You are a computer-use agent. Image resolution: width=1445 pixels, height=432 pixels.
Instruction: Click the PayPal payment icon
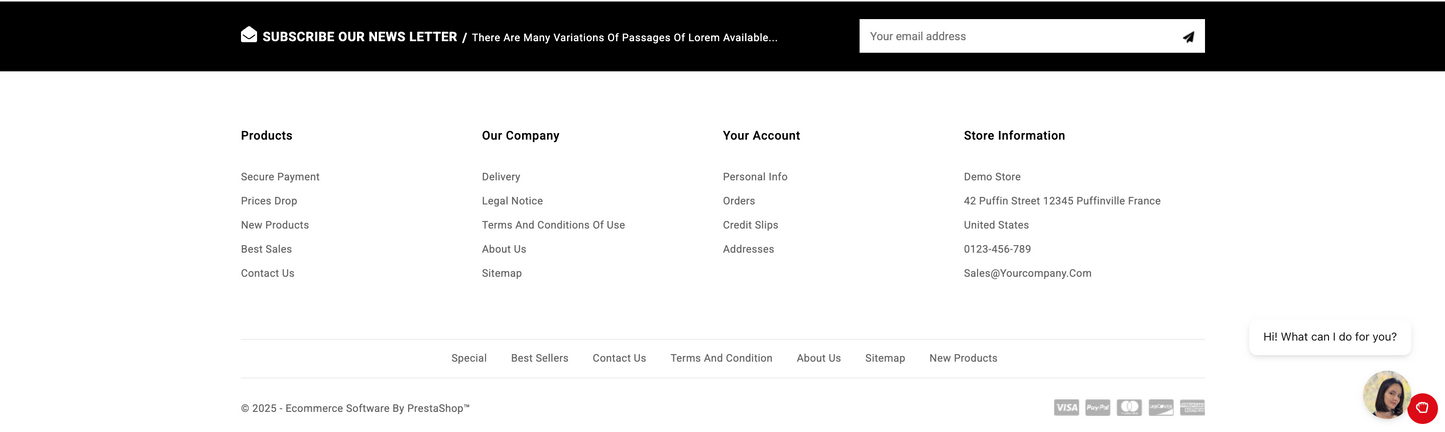point(1098,408)
